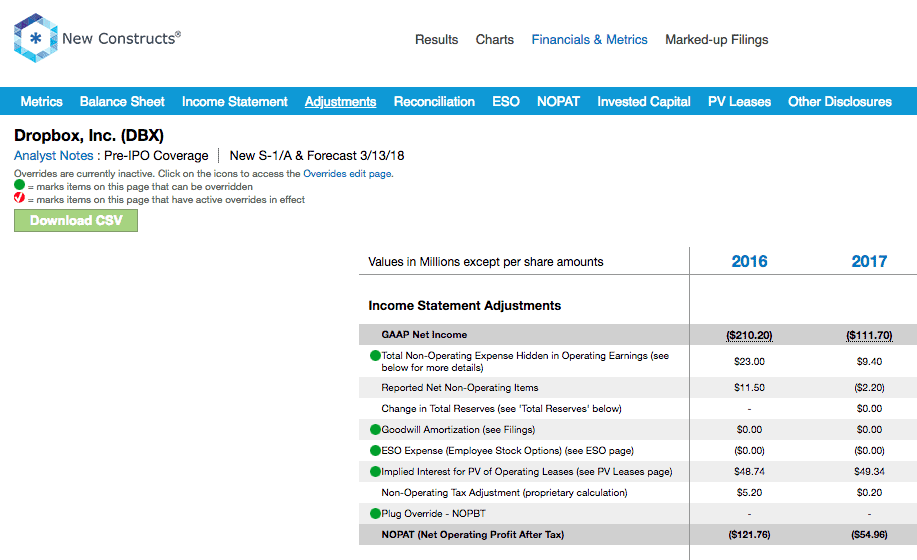The height and width of the screenshot is (560, 917).
Task: Go to Marked-up Filings
Action: coord(716,40)
